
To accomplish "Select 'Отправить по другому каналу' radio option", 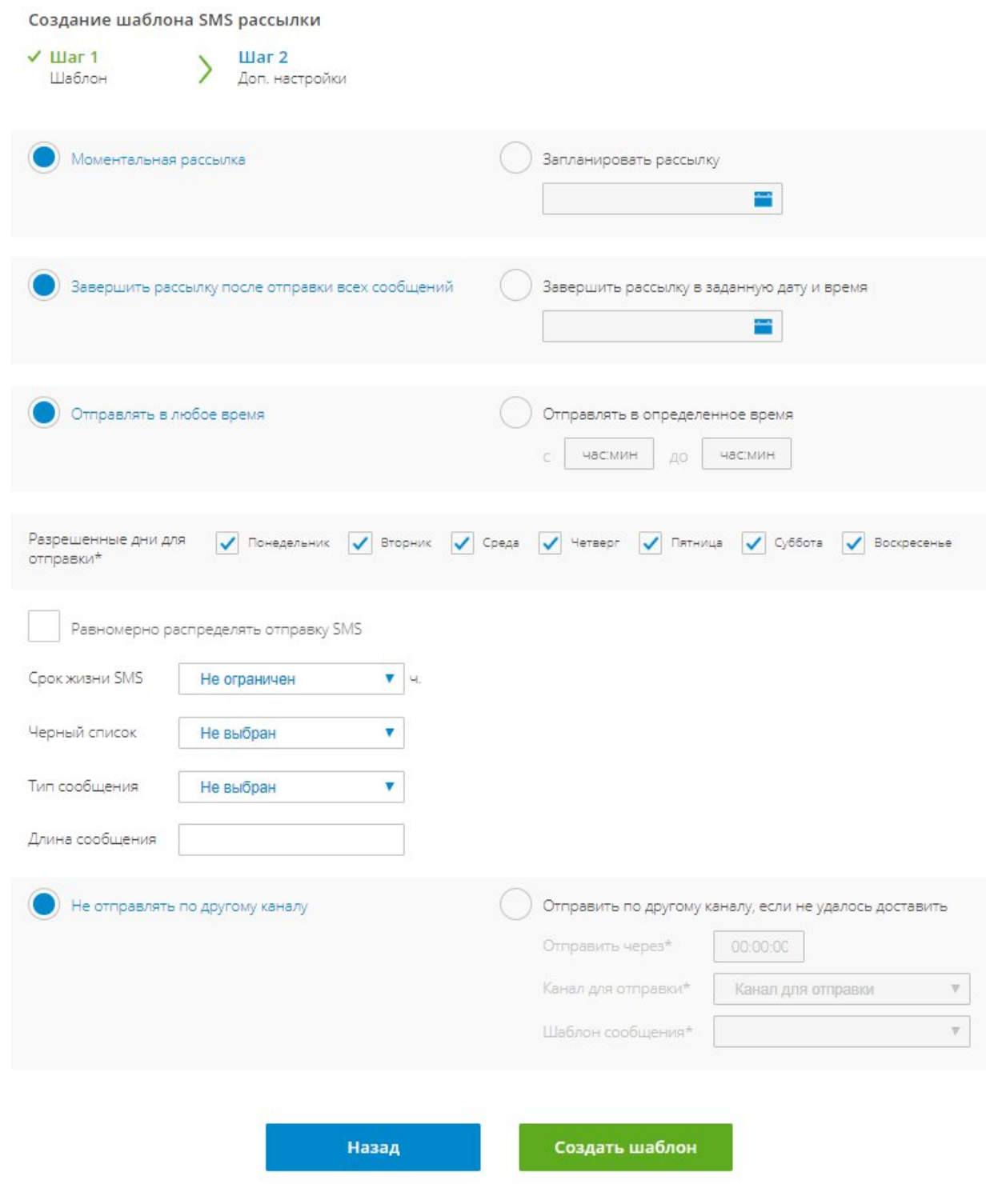I will click(x=515, y=905).
